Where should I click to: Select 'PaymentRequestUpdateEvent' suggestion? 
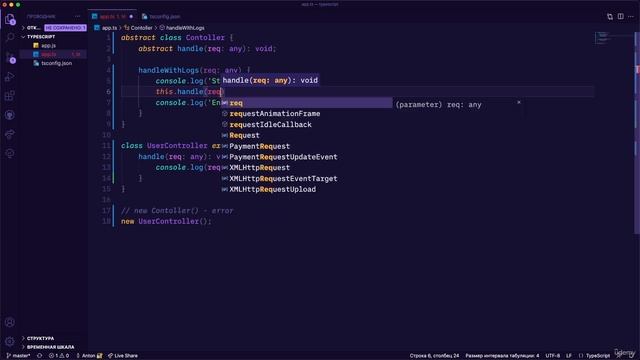[x=306, y=157]
